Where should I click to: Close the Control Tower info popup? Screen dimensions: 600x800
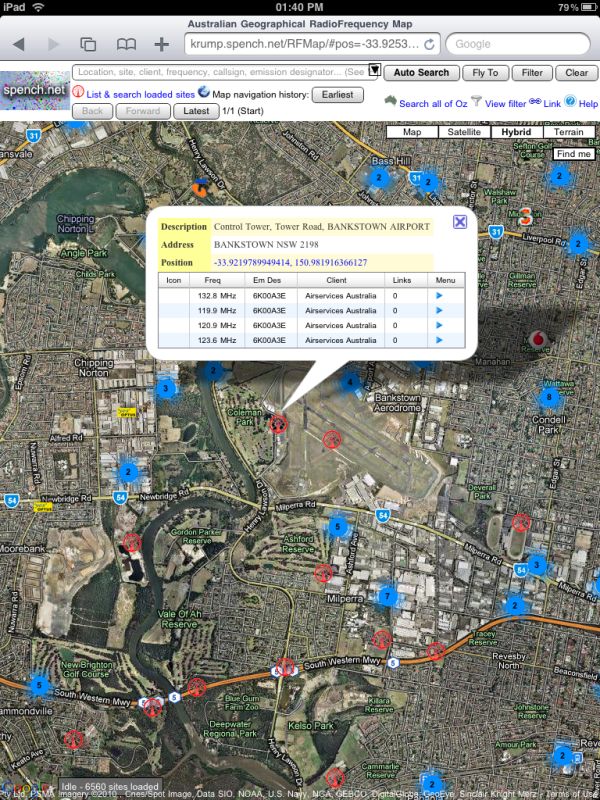[460, 221]
